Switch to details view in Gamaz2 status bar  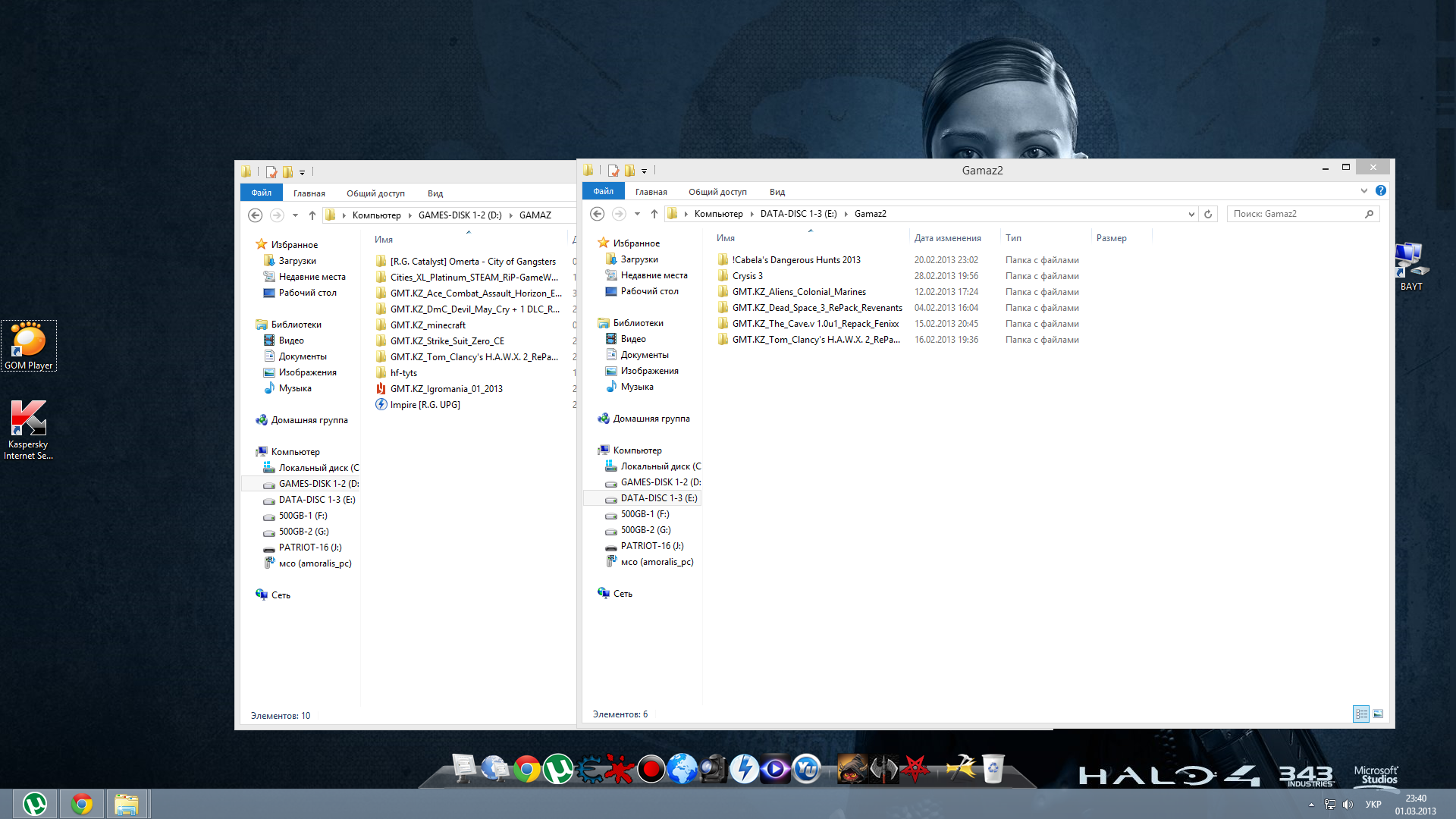click(1361, 714)
